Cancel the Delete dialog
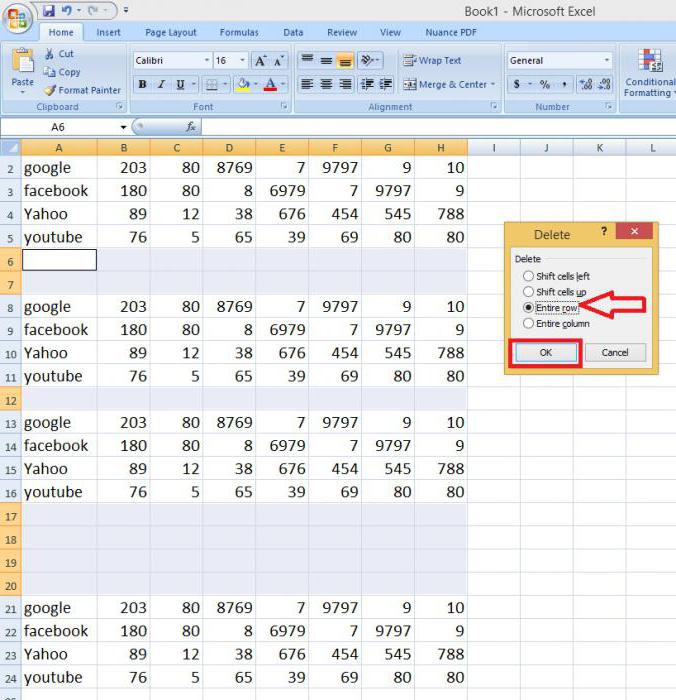This screenshot has width=676, height=700. 615,353
